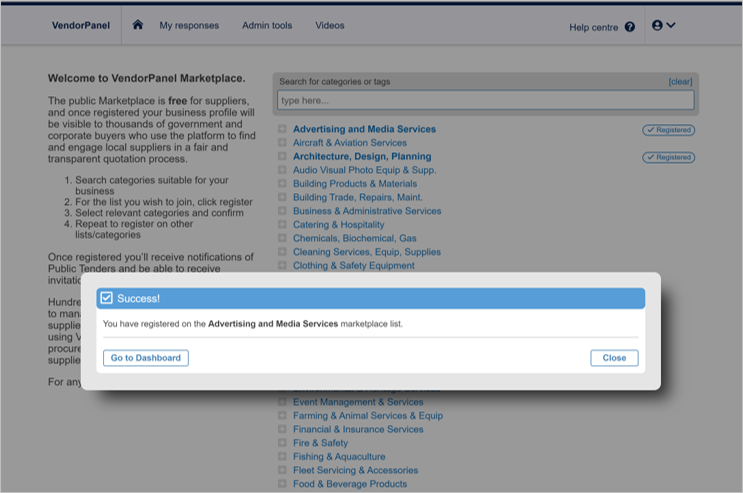The height and width of the screenshot is (493, 743).
Task: Expand Event Management & Services category
Action: click(282, 402)
